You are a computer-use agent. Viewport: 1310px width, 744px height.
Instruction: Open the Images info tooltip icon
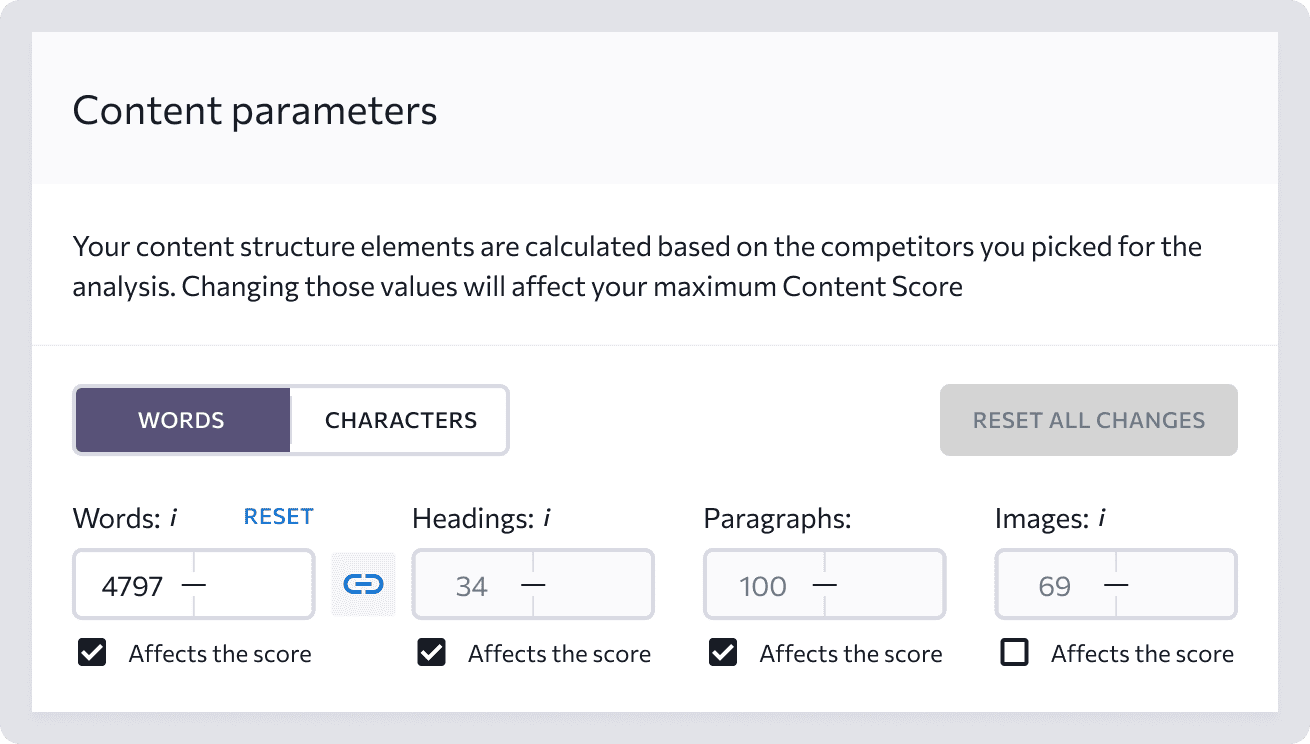[x=1101, y=518]
